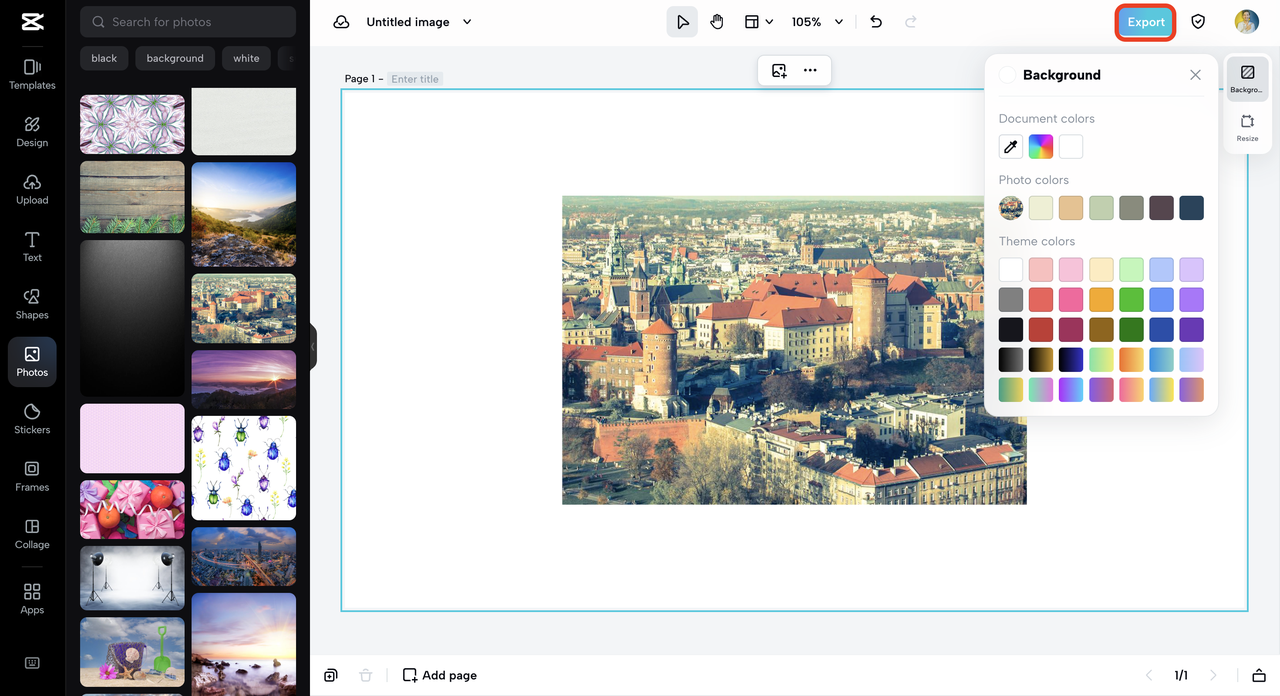Select the navy blue photo color swatch

1191,208
